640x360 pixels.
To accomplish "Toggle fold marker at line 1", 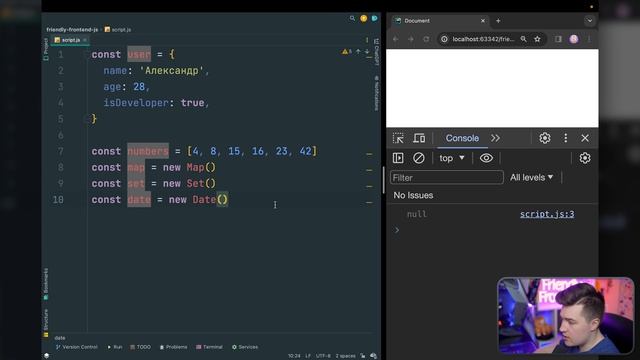I will pos(86,54).
